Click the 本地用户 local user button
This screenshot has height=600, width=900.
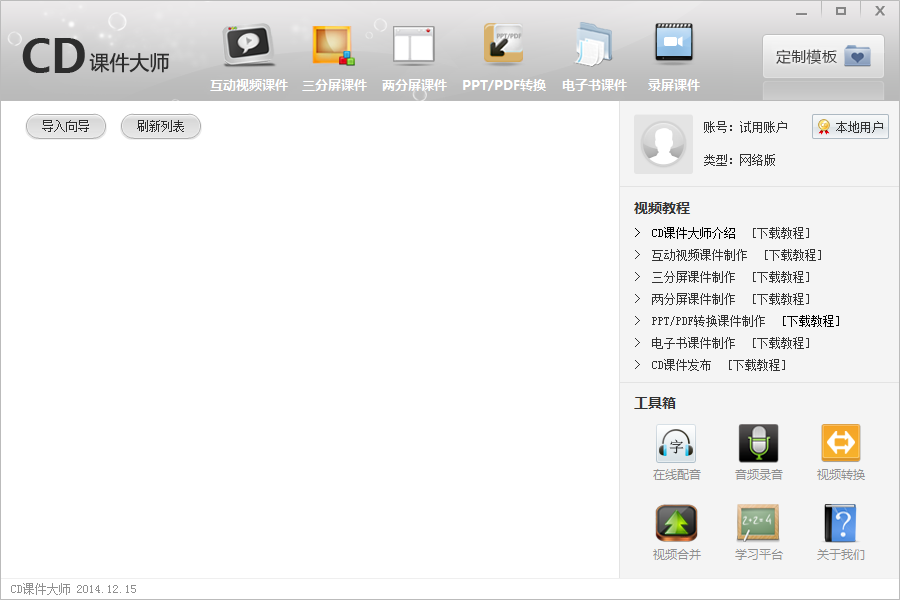850,127
